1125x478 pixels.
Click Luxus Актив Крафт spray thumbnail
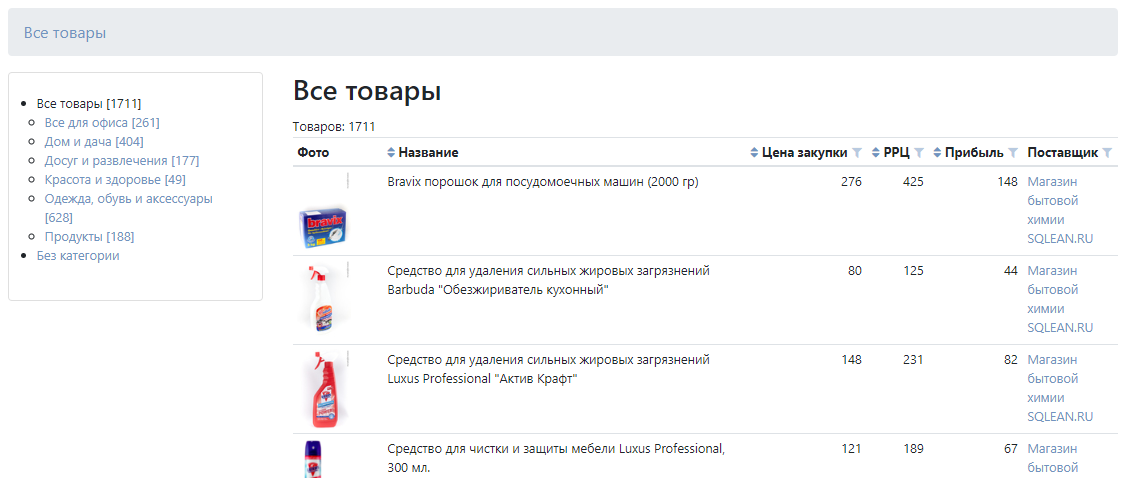tap(323, 390)
